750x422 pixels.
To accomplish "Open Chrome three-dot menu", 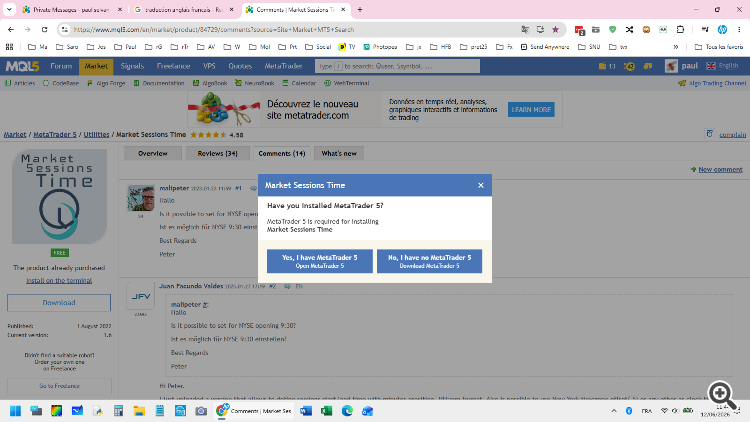I will click(x=739, y=30).
